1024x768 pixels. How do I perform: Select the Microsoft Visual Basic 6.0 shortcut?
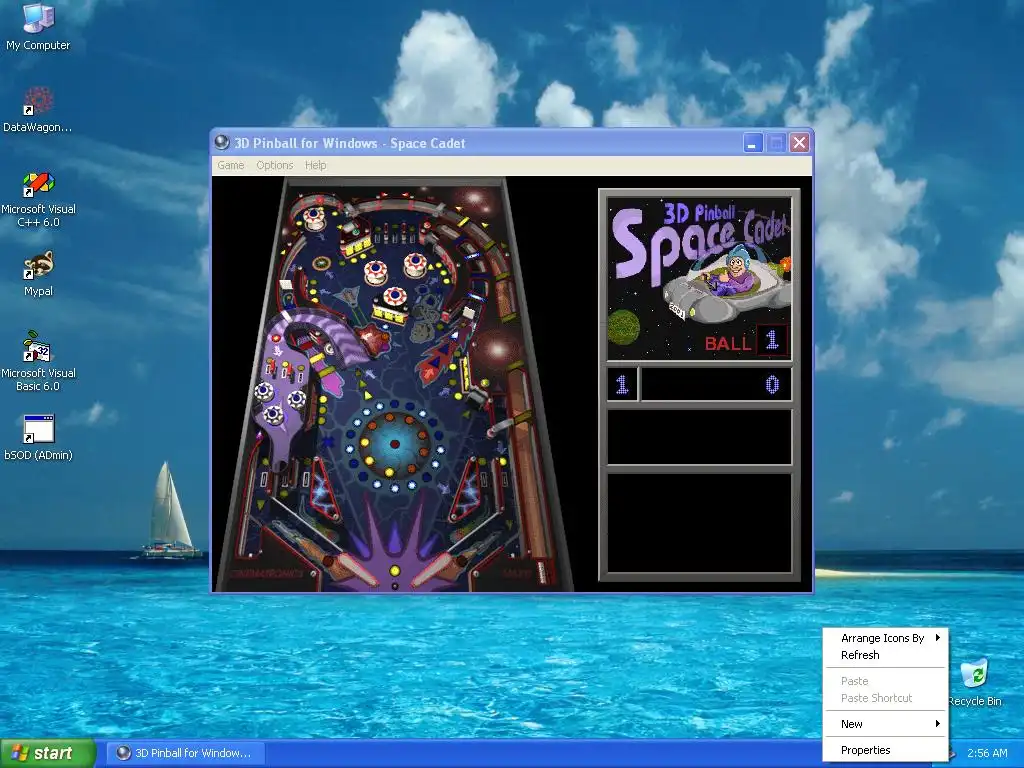click(x=38, y=361)
